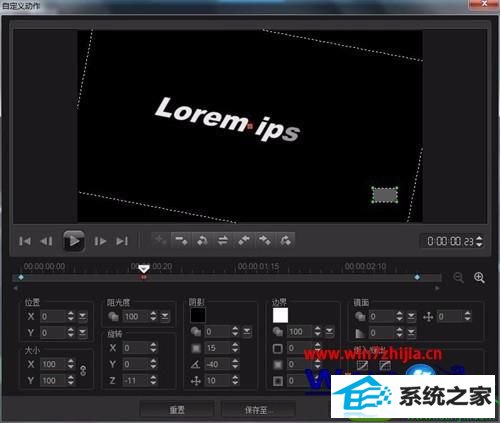
Task: Click the opacity value stepper
Action: click(153, 316)
